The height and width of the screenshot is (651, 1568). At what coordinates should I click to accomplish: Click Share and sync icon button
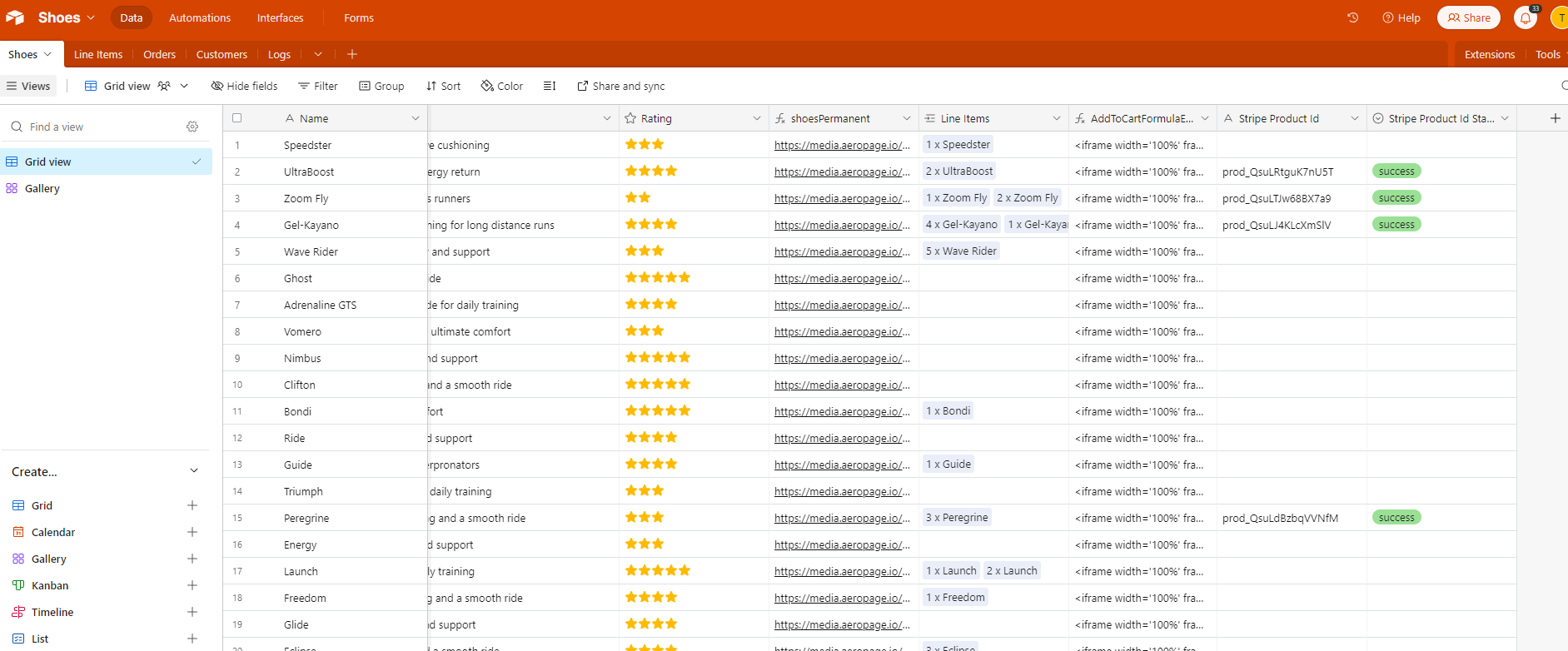pyautogui.click(x=621, y=86)
